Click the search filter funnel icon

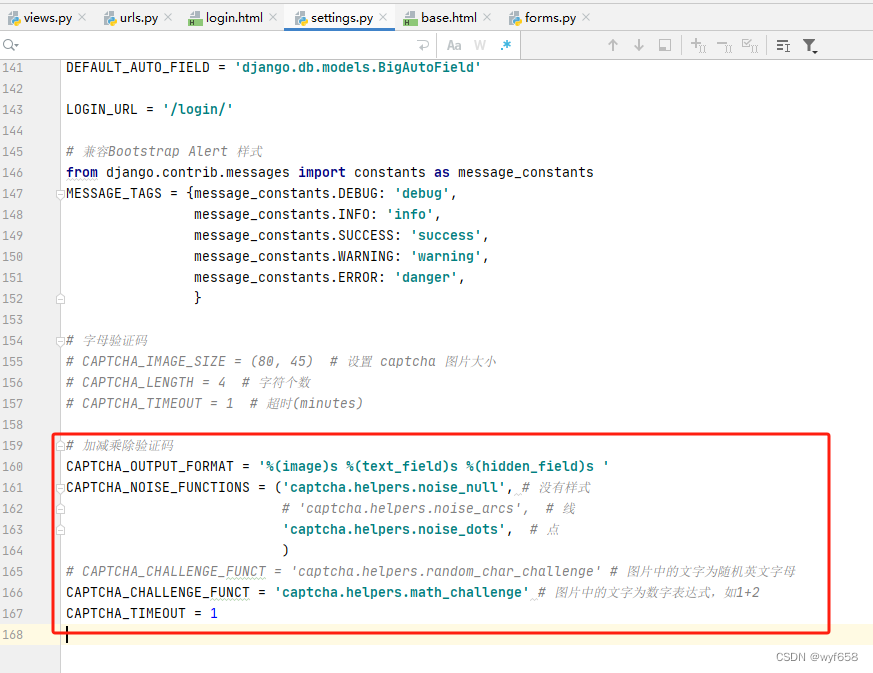[x=808, y=45]
